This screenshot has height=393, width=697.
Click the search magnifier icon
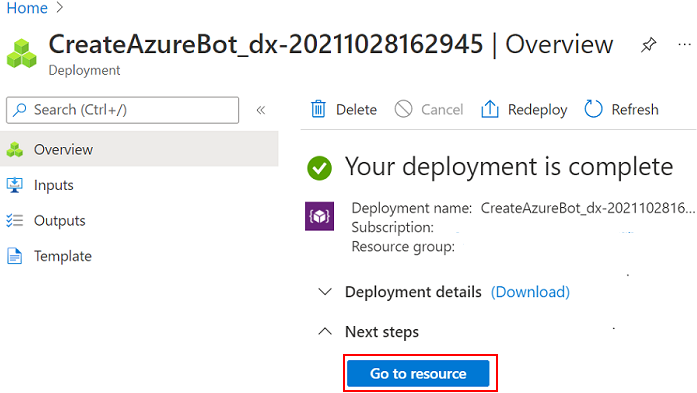(x=20, y=110)
